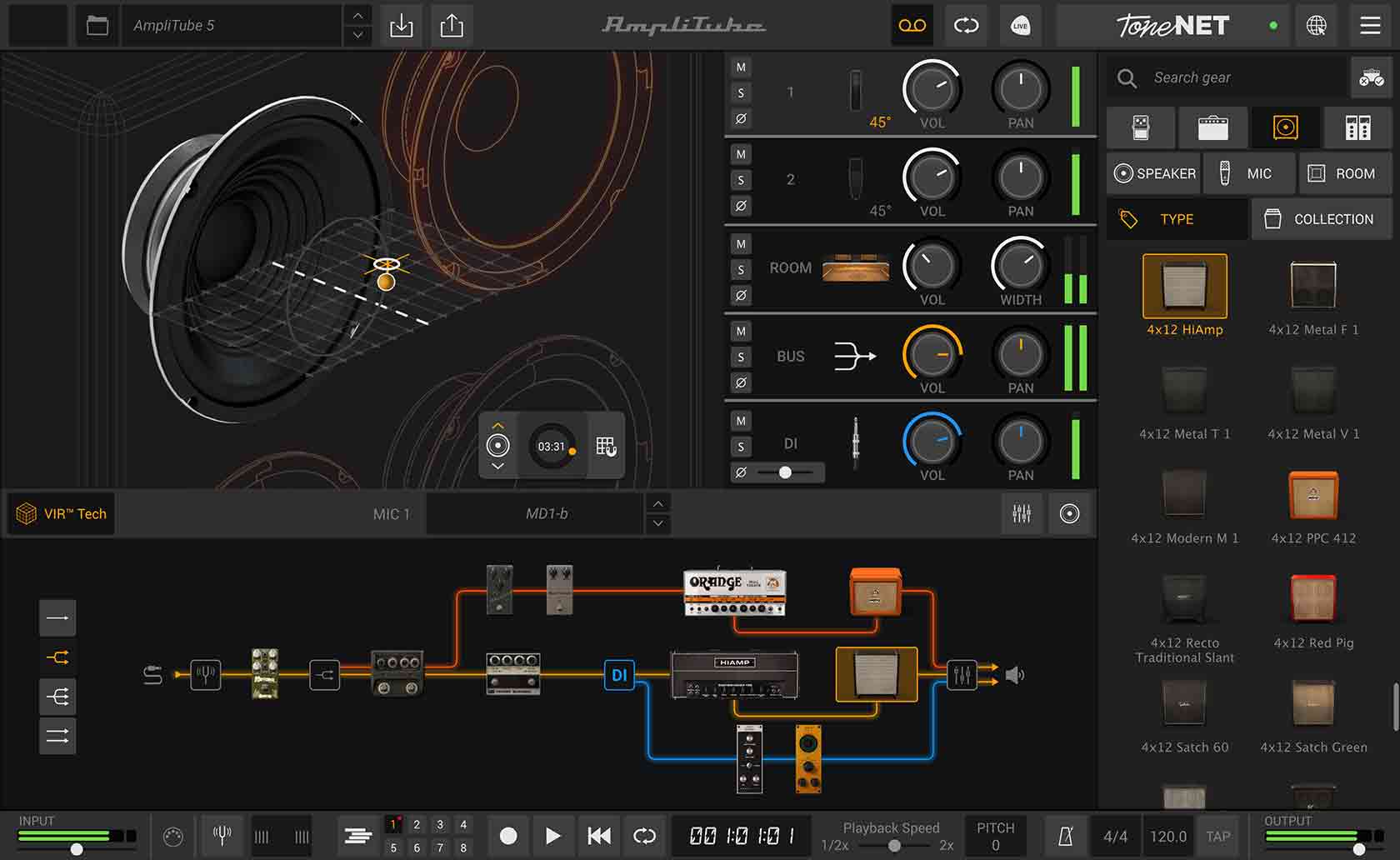
Task: Enable the metronome icon in the transport bar
Action: 1065,836
